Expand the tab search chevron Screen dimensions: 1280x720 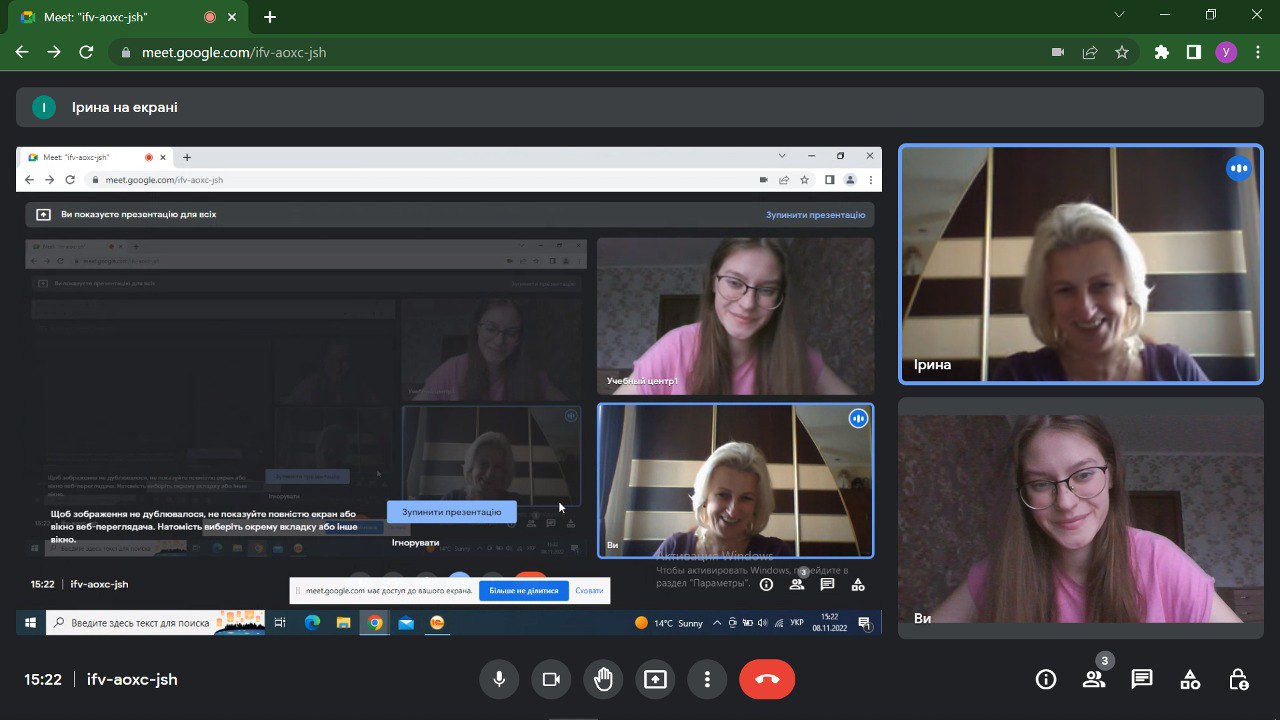[x=1119, y=16]
